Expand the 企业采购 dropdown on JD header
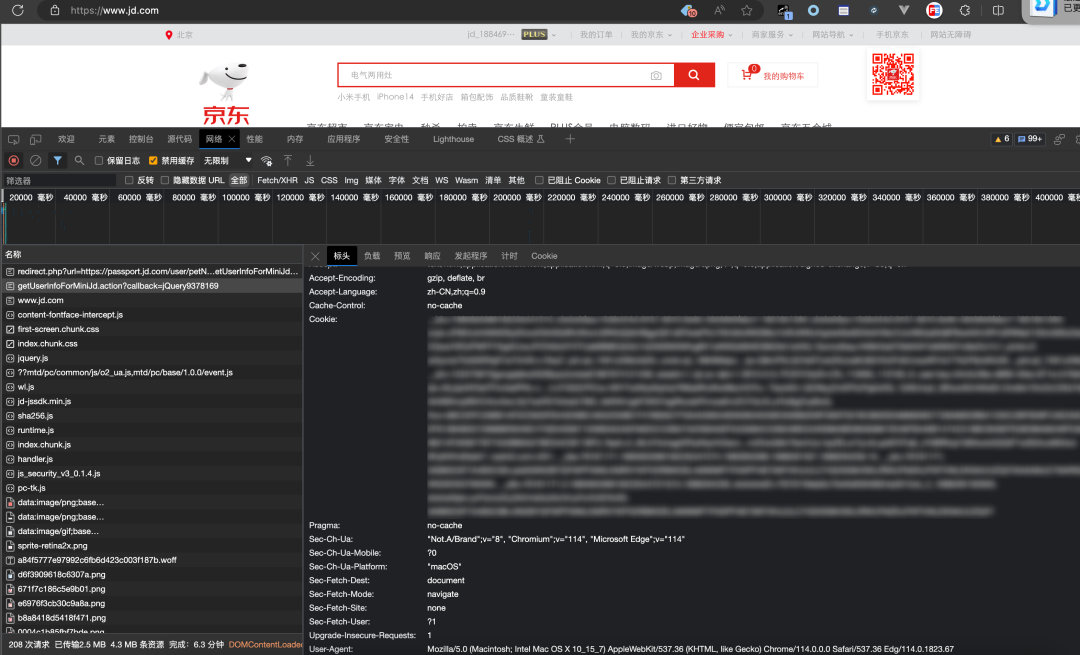Screen dimensions: 1080x655 [712, 34]
